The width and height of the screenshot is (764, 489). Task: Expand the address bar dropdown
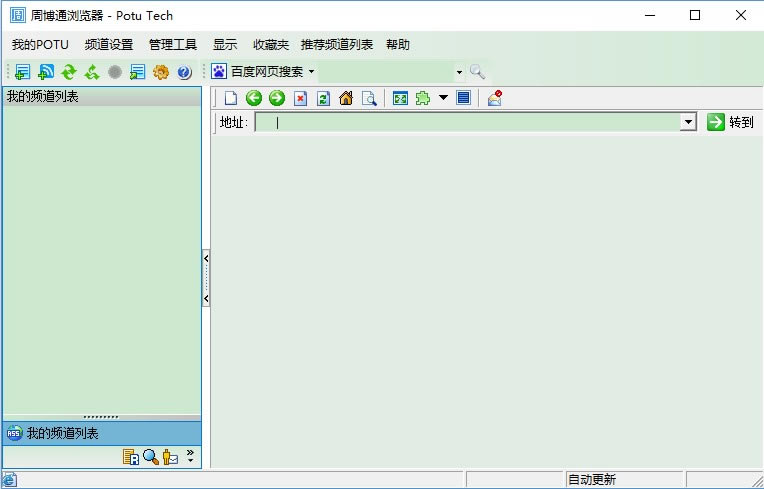[688, 122]
